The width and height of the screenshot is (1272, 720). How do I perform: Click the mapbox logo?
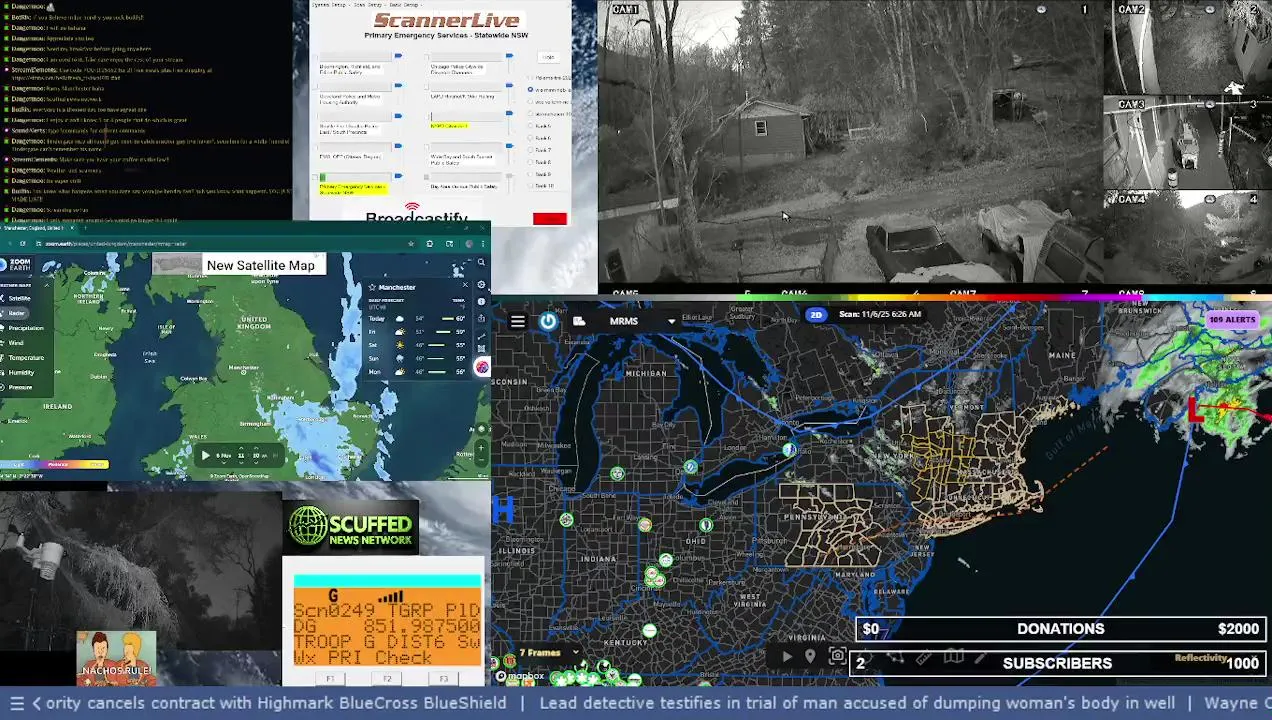click(x=520, y=676)
